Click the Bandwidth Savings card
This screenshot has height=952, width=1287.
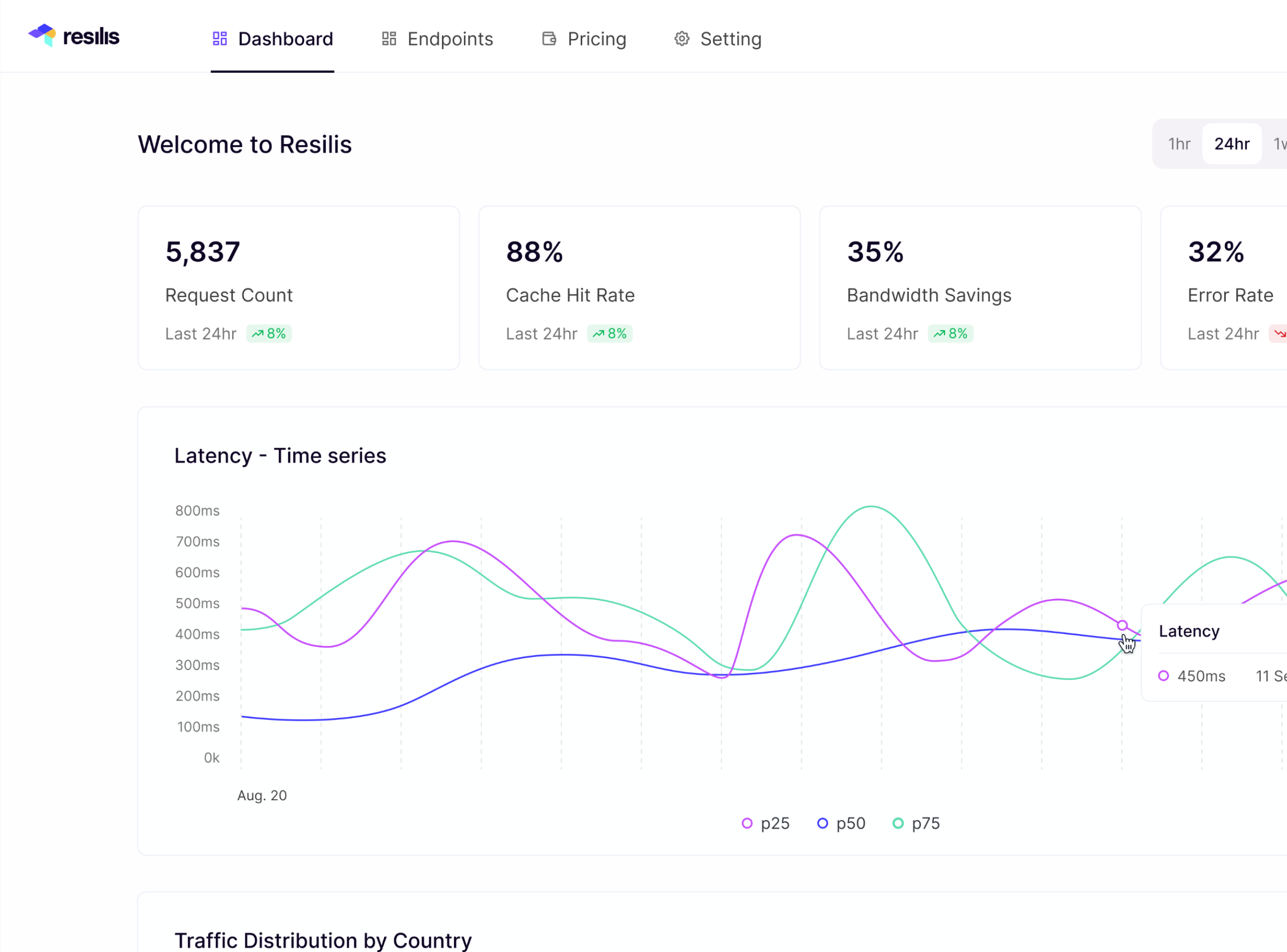point(979,287)
